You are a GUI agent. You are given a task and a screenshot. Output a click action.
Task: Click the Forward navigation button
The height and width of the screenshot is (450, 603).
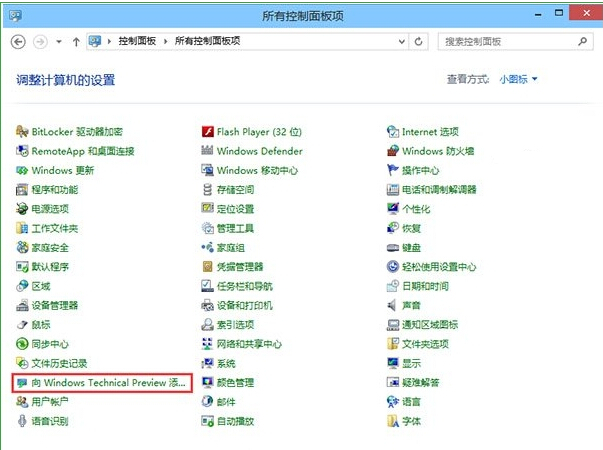(40, 41)
